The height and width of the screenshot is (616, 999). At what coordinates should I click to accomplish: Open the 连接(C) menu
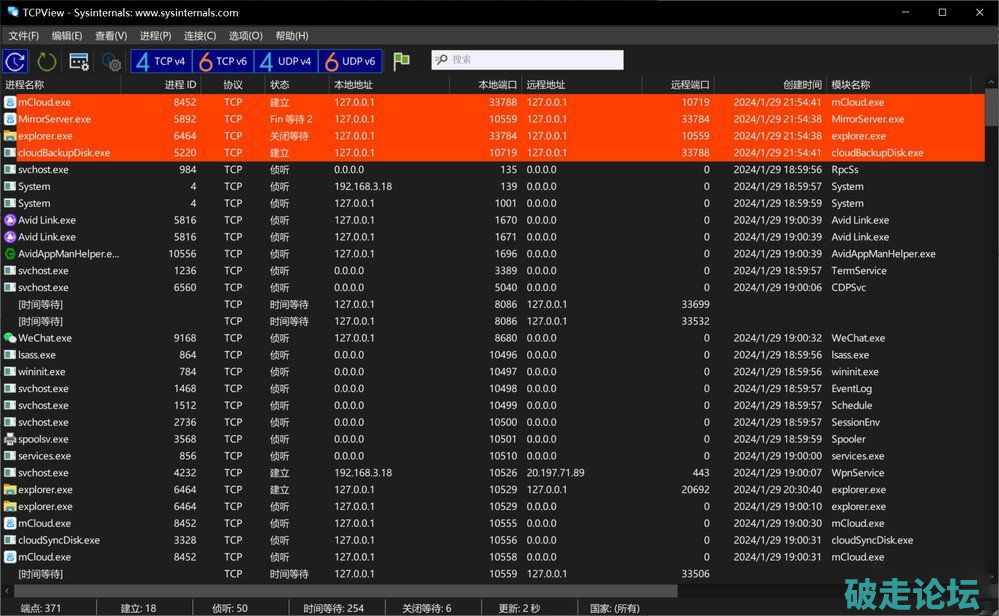coord(200,36)
